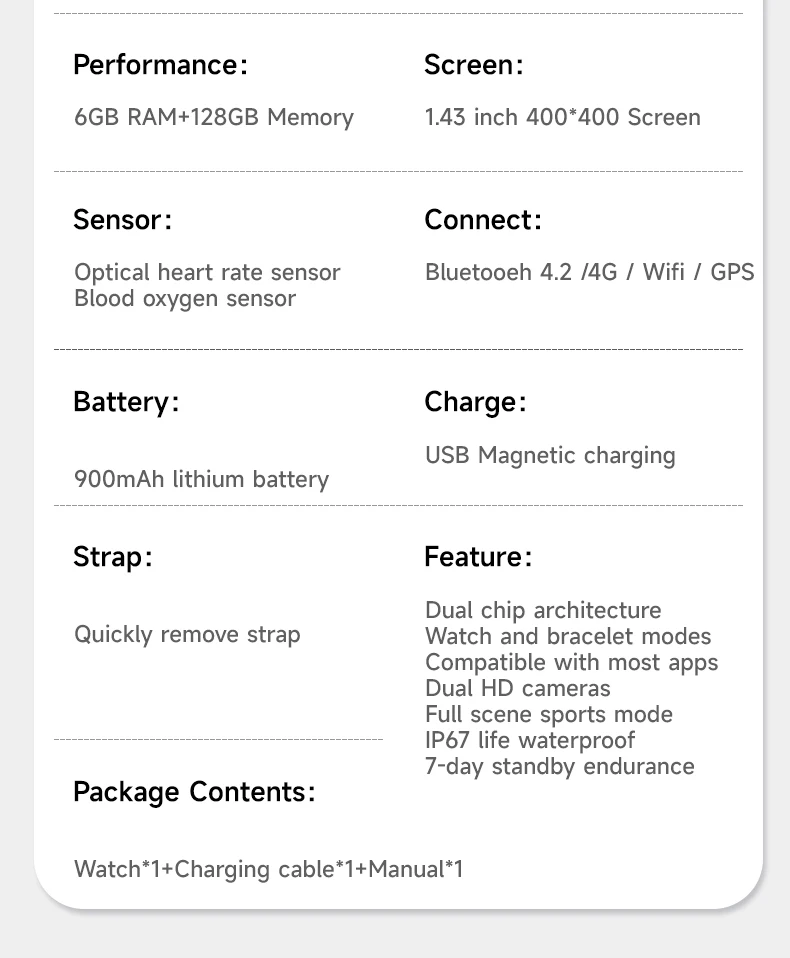This screenshot has width=790, height=958.
Task: Click the Blood oxygen sensor line
Action: [185, 298]
